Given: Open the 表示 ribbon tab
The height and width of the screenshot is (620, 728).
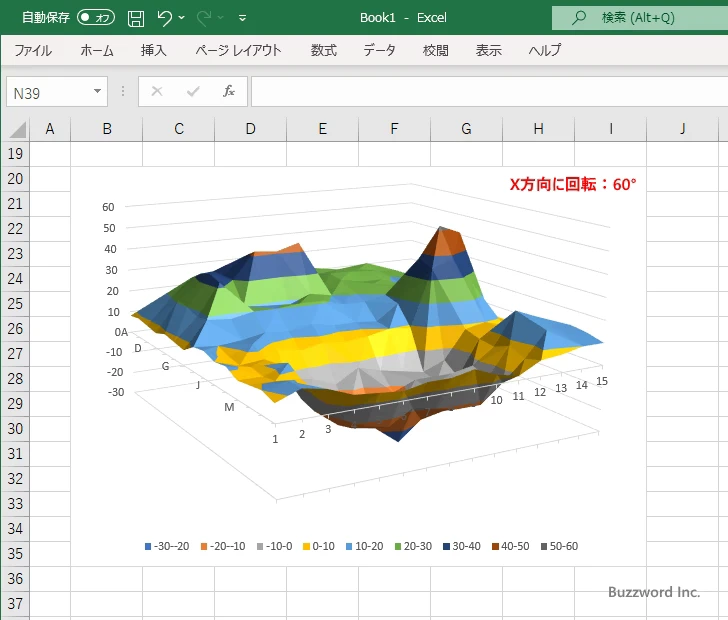Looking at the screenshot, I should click(488, 50).
